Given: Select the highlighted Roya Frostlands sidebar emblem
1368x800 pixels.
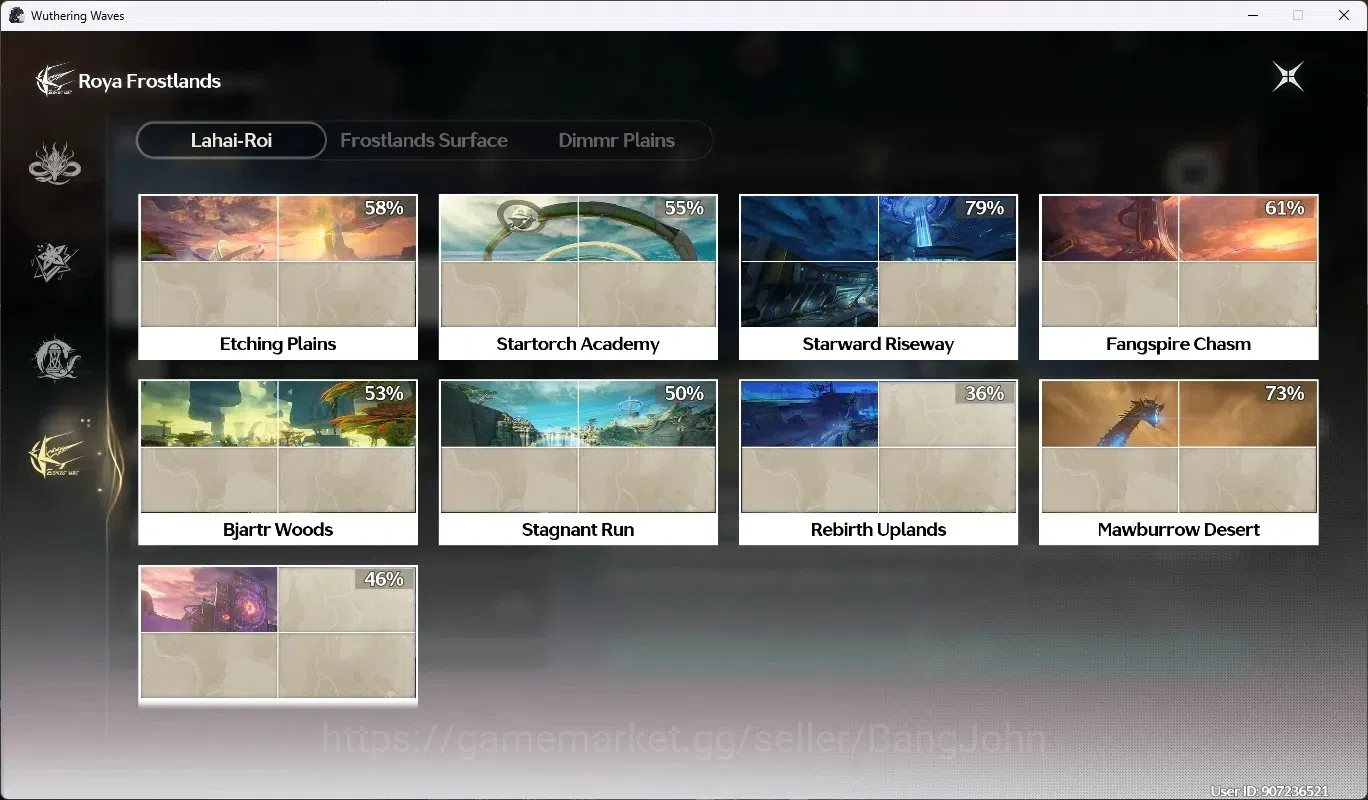Looking at the screenshot, I should [x=55, y=456].
